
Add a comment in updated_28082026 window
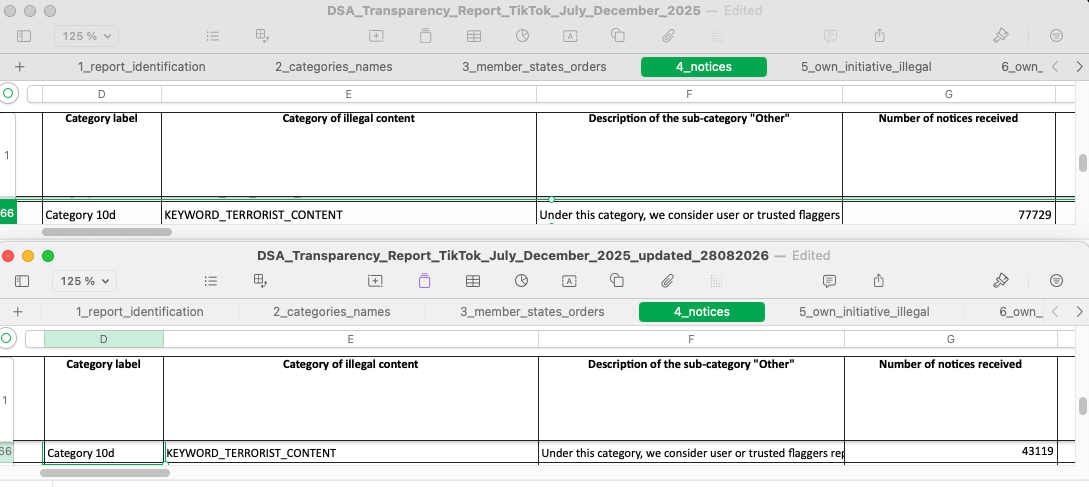(829, 281)
